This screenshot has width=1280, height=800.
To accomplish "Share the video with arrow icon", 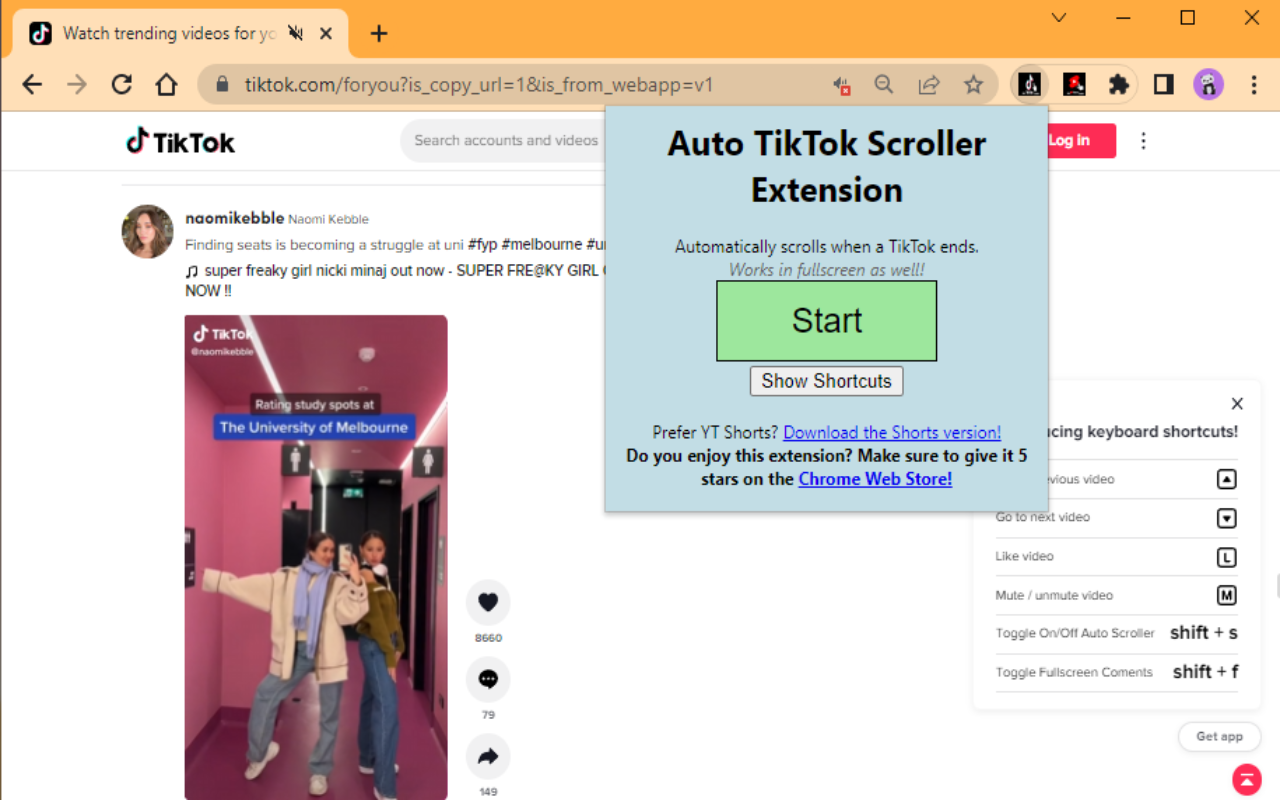I will [488, 757].
